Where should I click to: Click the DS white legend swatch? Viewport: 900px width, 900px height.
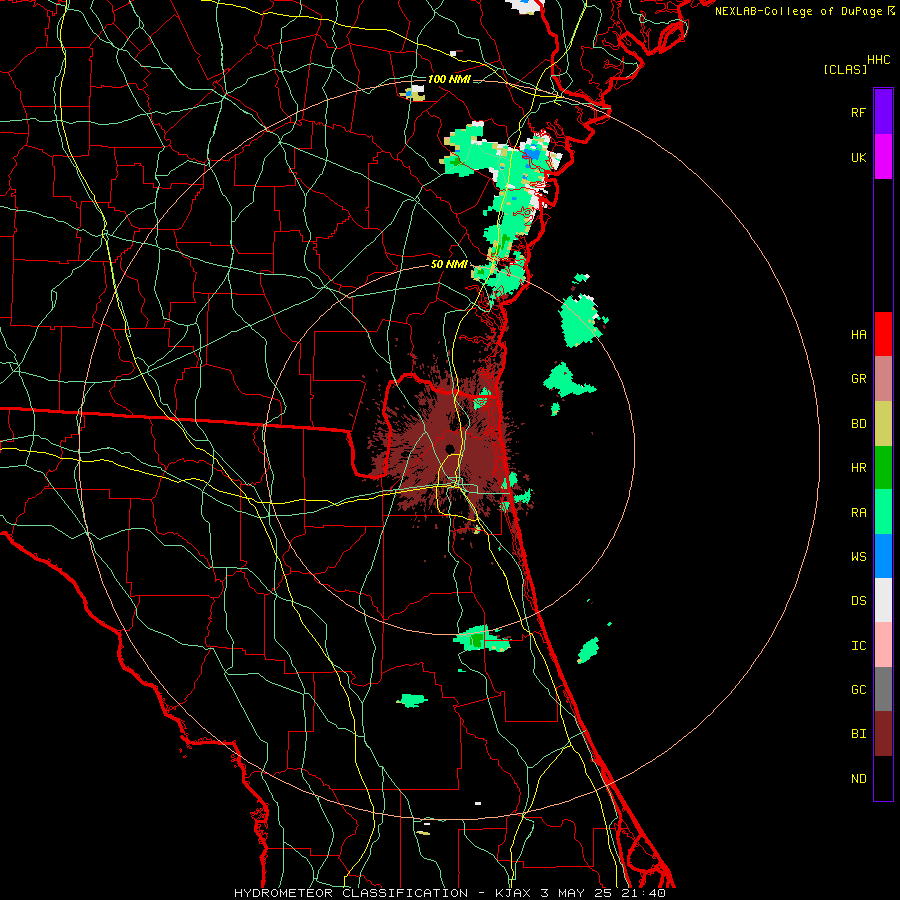[x=883, y=600]
